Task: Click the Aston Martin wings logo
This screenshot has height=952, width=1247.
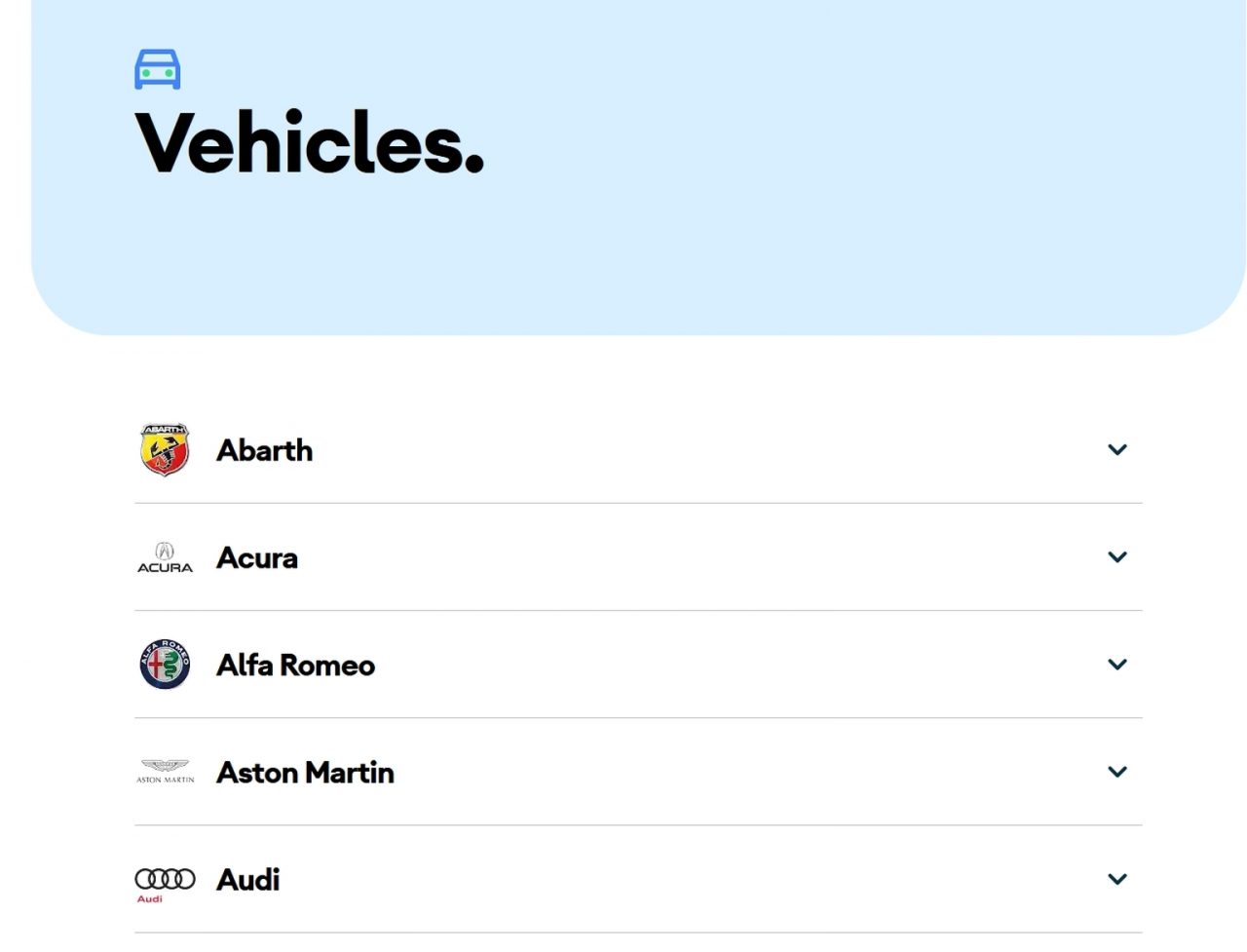Action: point(165,772)
